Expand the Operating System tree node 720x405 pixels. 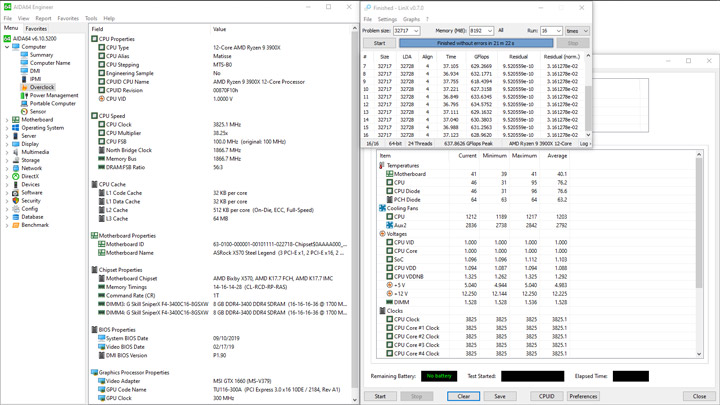pyautogui.click(x=7, y=128)
